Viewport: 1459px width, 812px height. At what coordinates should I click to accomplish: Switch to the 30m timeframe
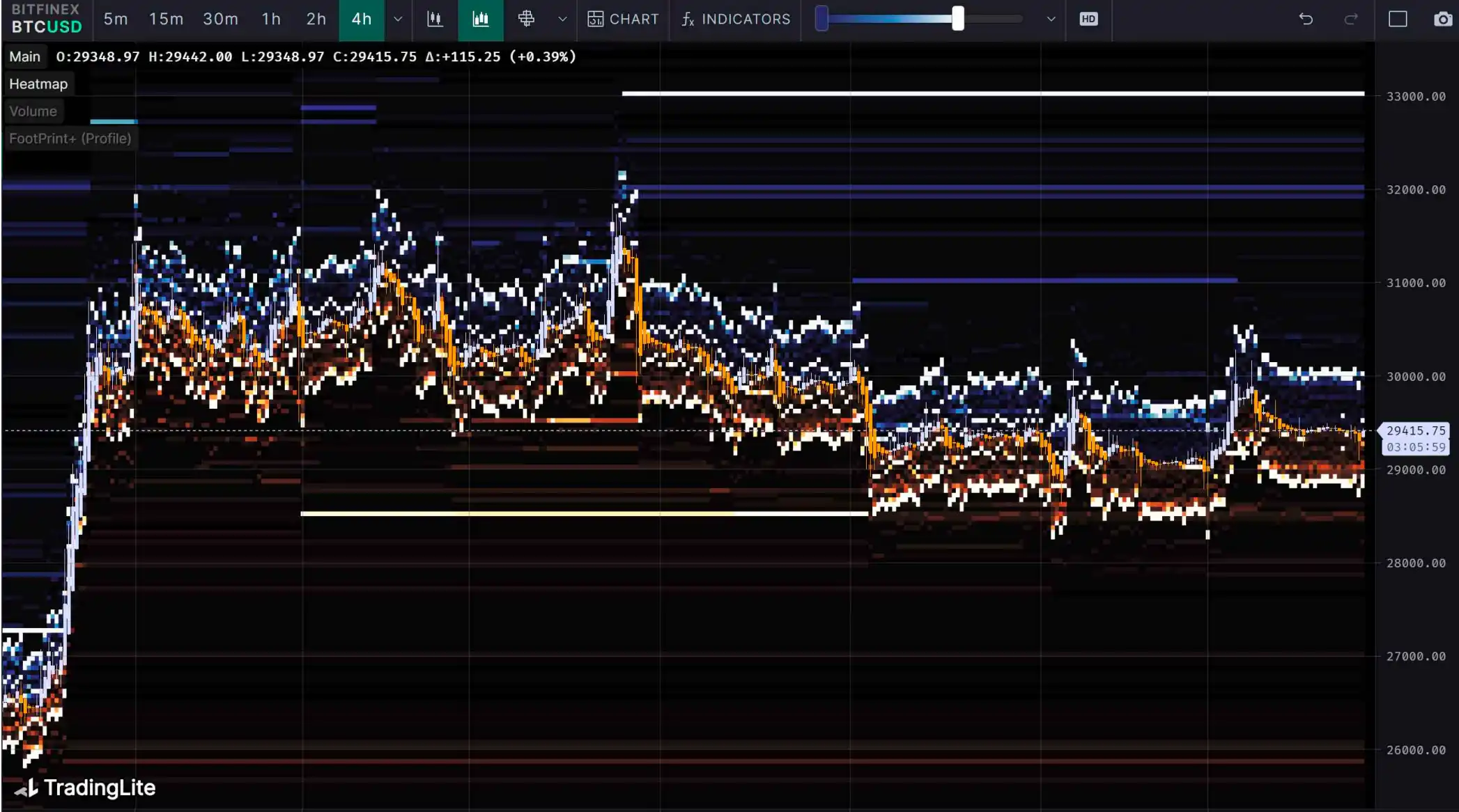(220, 19)
